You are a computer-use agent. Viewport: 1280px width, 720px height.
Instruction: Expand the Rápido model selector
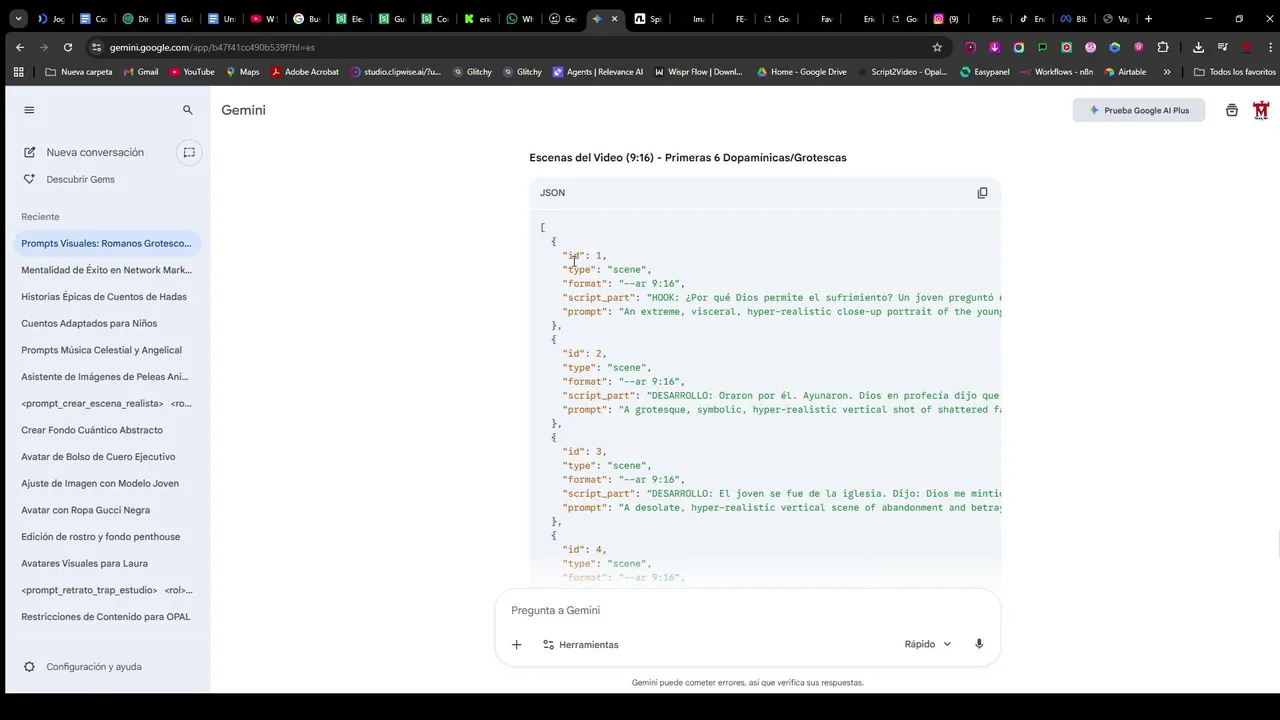[x=927, y=644]
